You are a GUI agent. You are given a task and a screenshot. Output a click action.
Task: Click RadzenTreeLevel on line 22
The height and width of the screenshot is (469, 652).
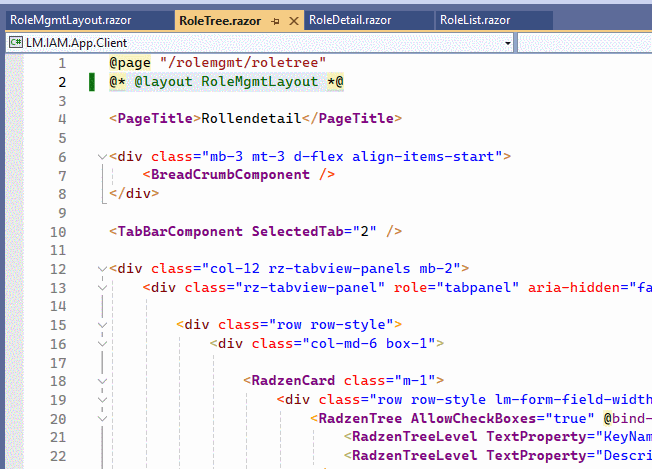point(415,455)
